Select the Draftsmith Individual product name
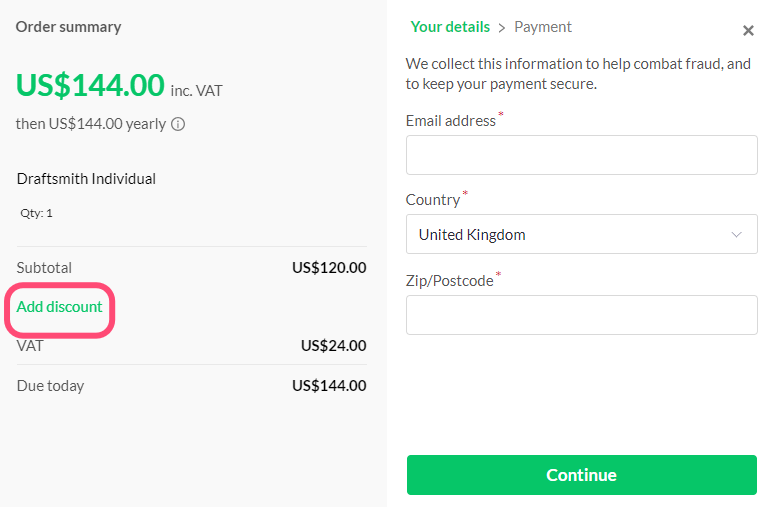Viewport: 771px width, 507px height. (86, 179)
